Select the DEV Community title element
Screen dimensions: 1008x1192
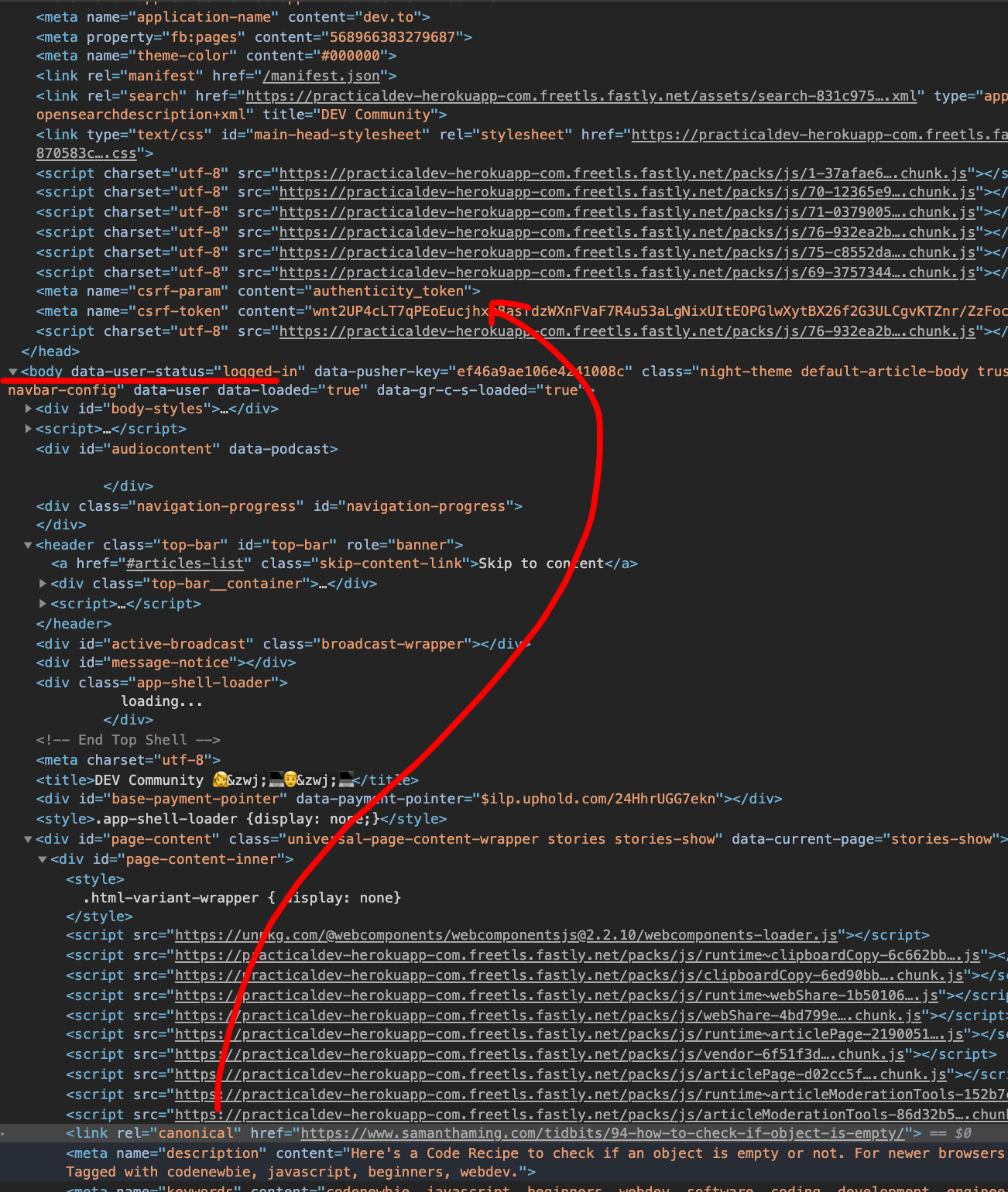point(227,780)
